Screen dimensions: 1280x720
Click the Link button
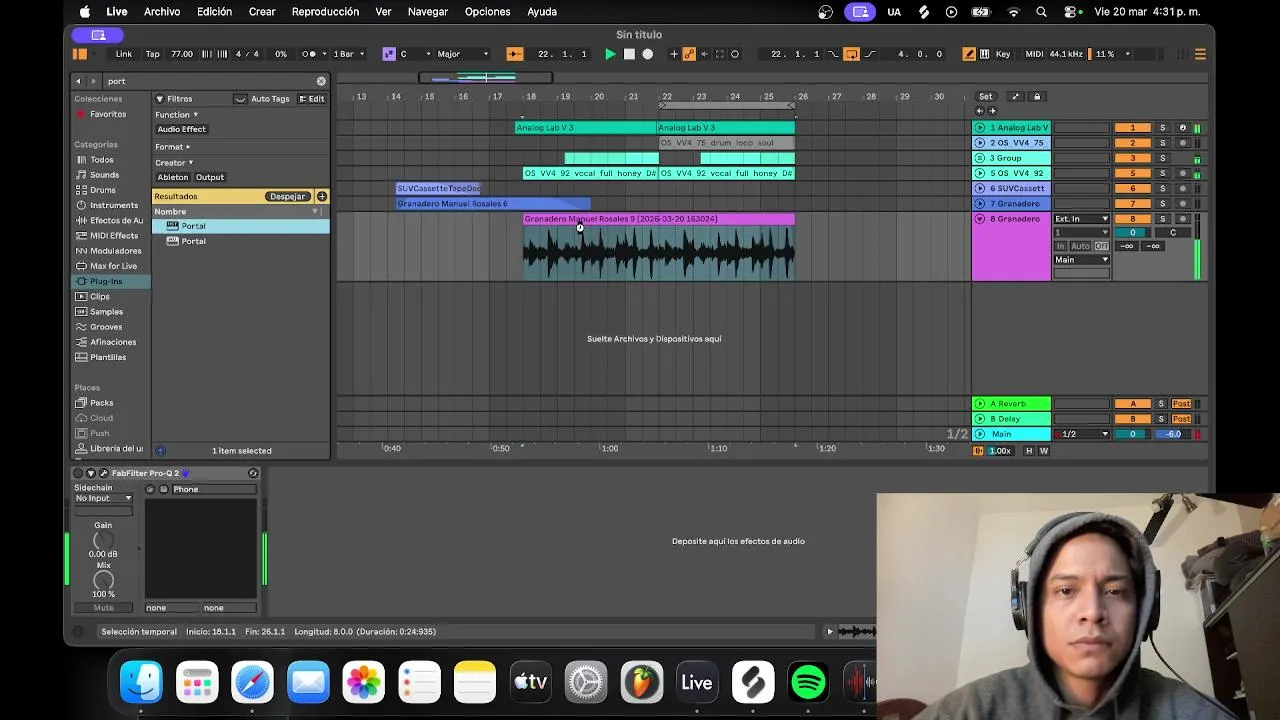coord(124,54)
